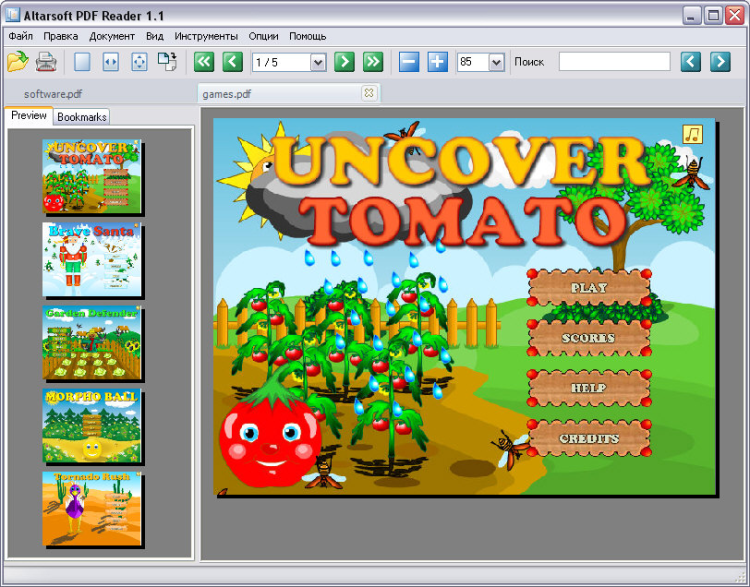Jump to first page with double-left arrow
Image resolution: width=750 pixels, height=587 pixels.
[x=204, y=62]
